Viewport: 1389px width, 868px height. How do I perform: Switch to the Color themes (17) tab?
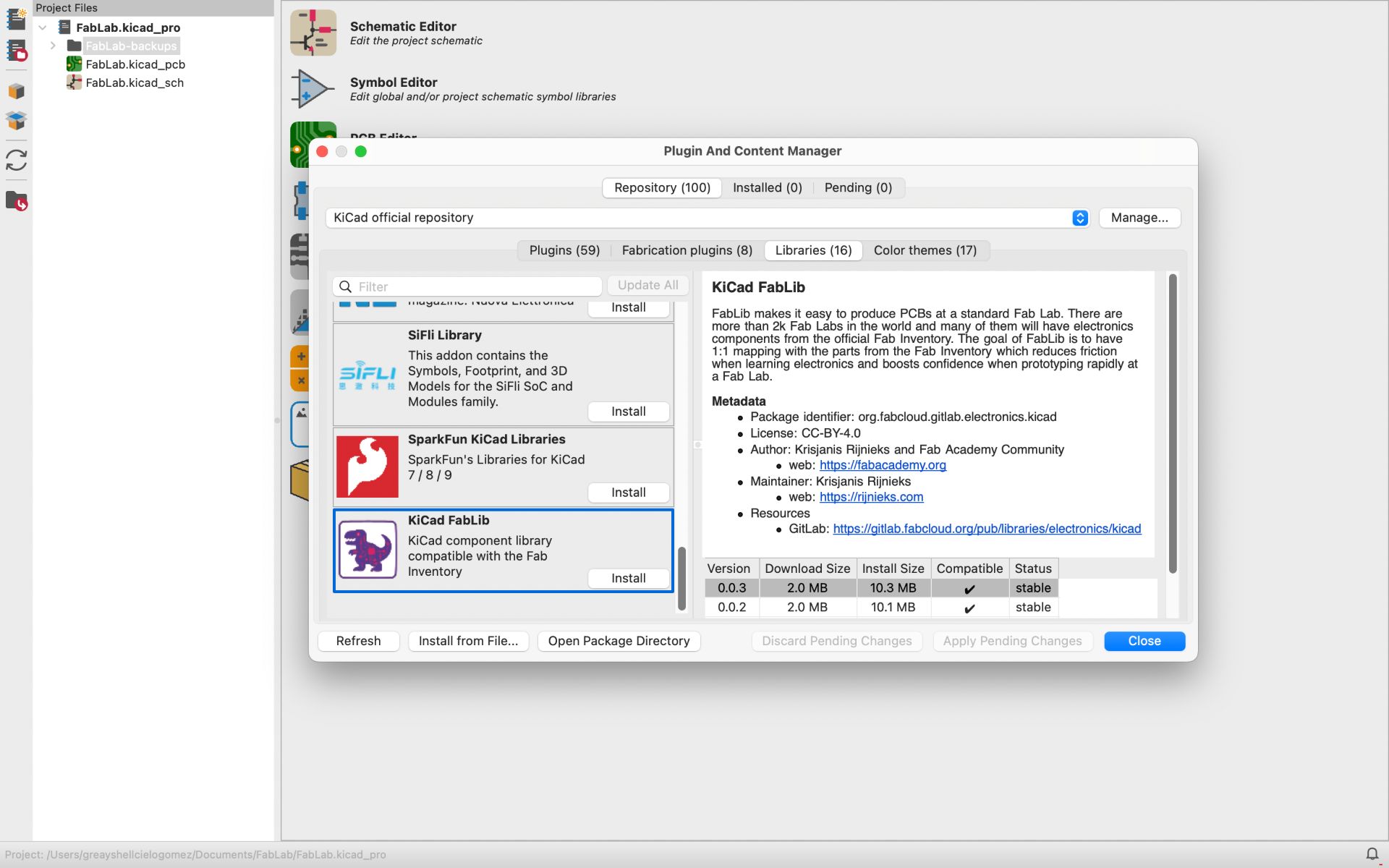point(925,250)
